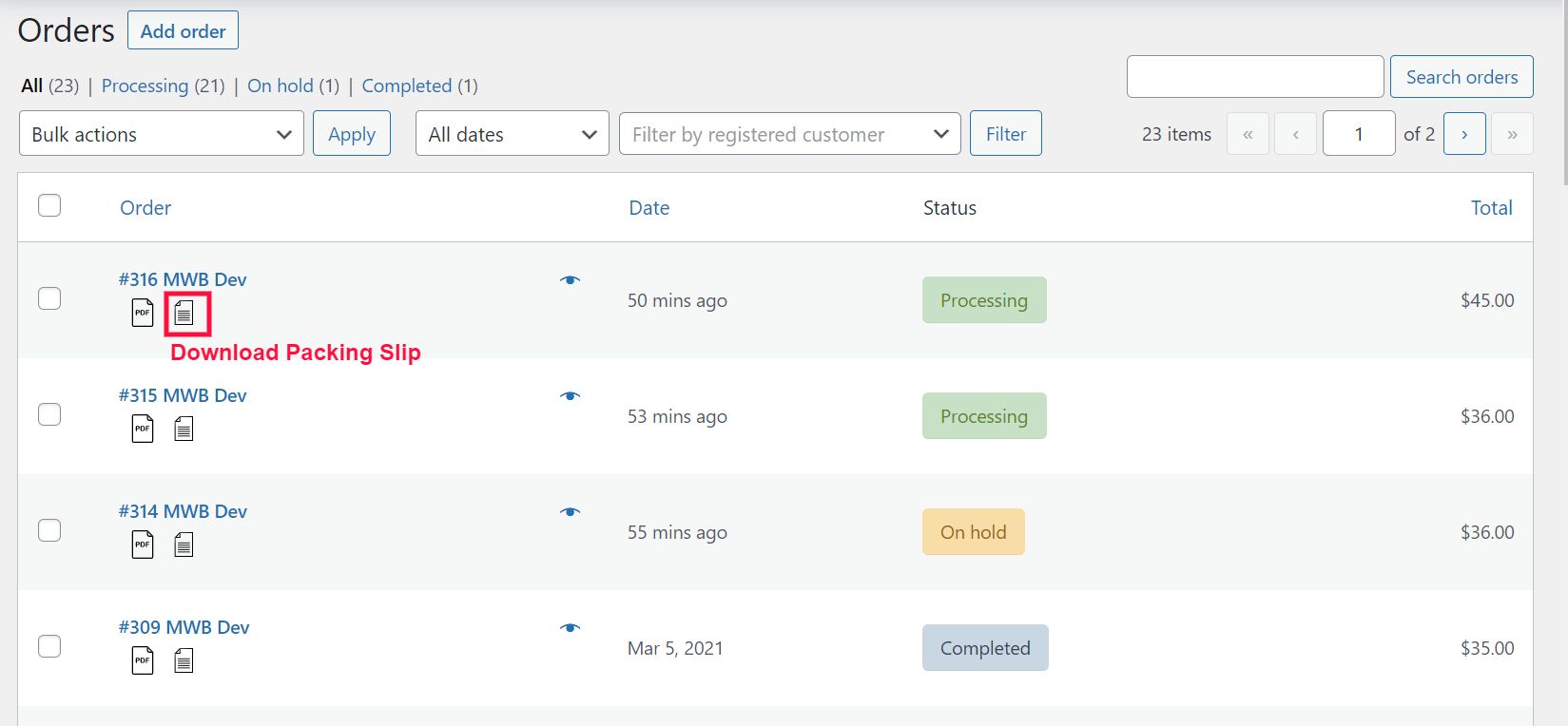Switch to the On hold orders view
This screenshot has width=1568, height=726.
point(280,86)
